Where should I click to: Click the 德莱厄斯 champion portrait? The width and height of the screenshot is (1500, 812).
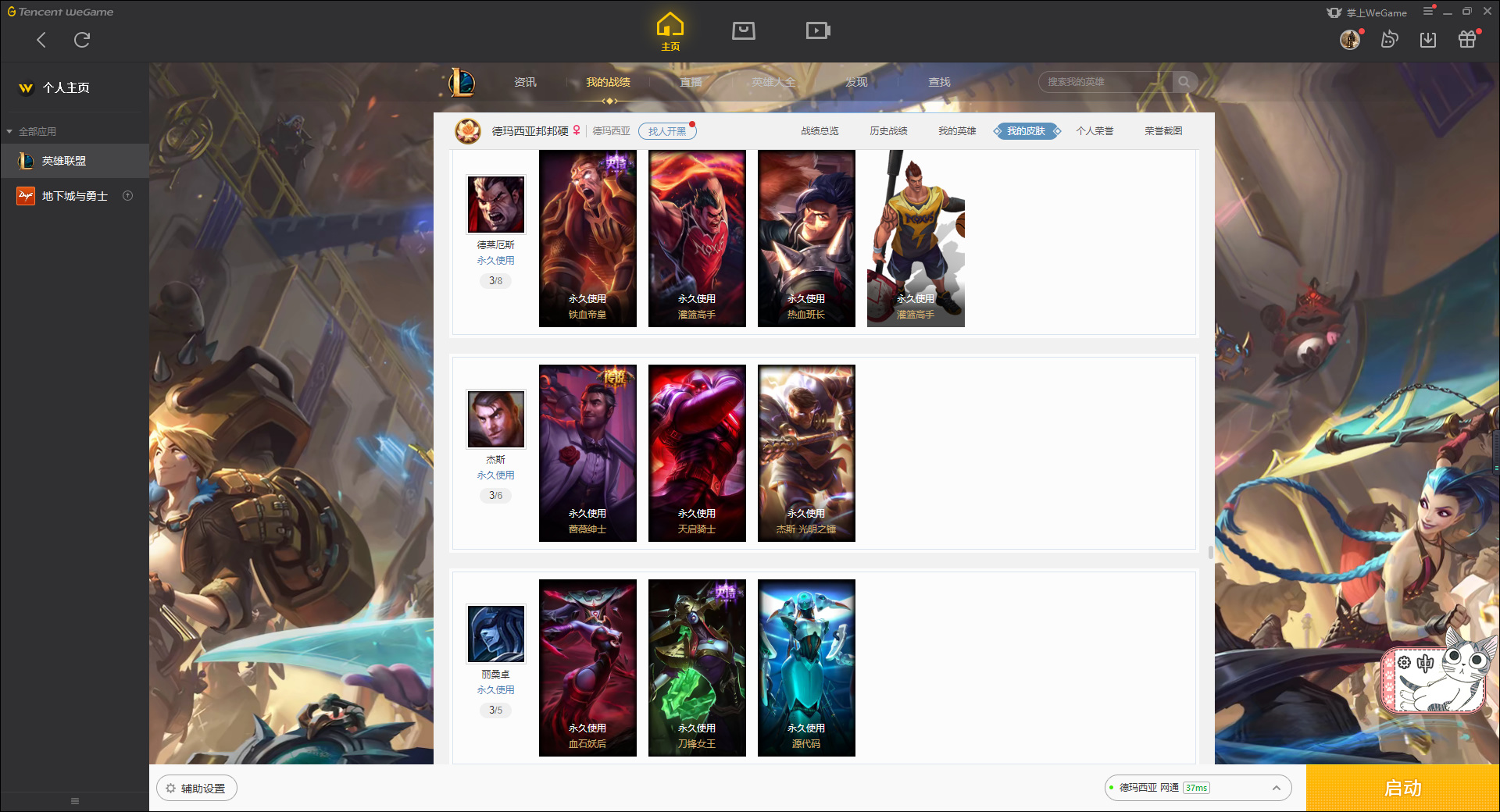pos(496,205)
